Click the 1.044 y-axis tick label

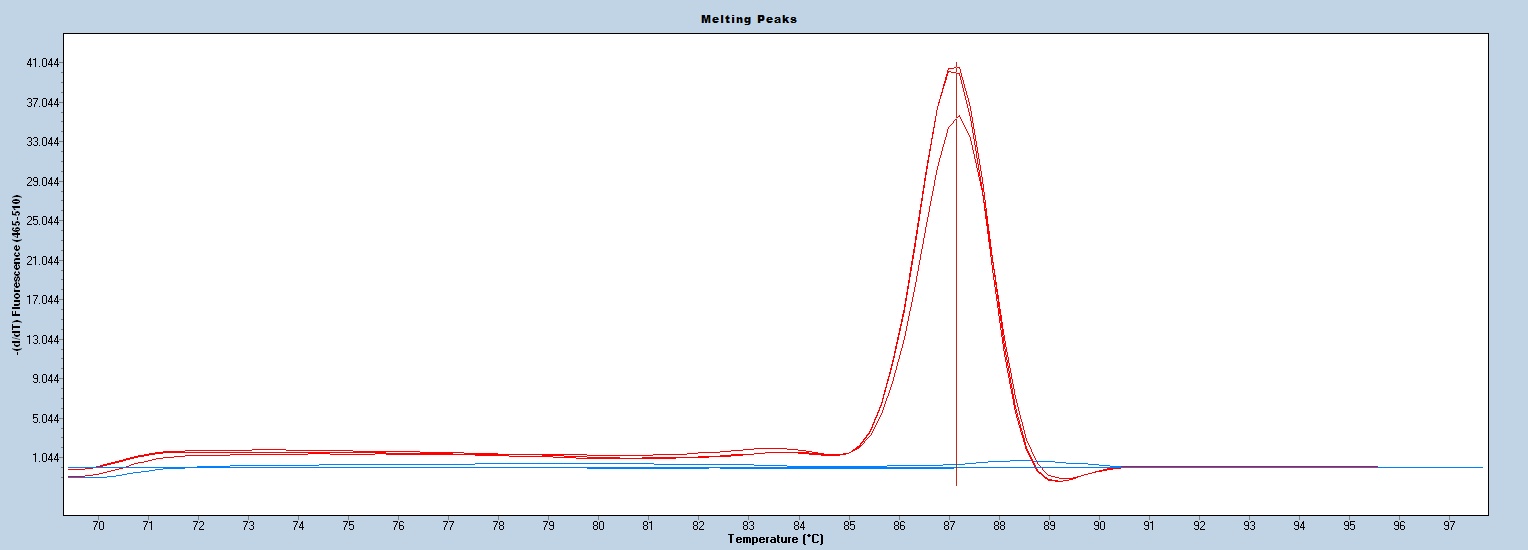coord(46,458)
